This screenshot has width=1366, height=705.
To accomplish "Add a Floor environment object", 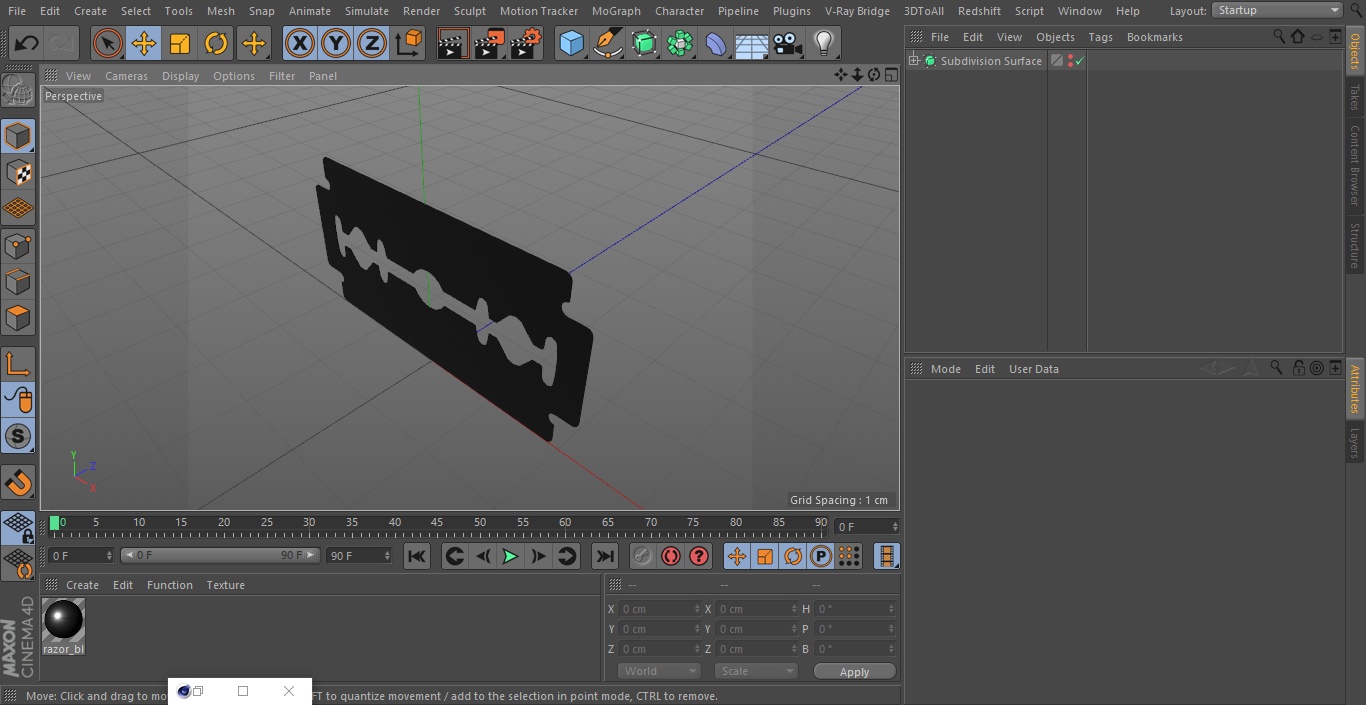I will click(x=751, y=43).
